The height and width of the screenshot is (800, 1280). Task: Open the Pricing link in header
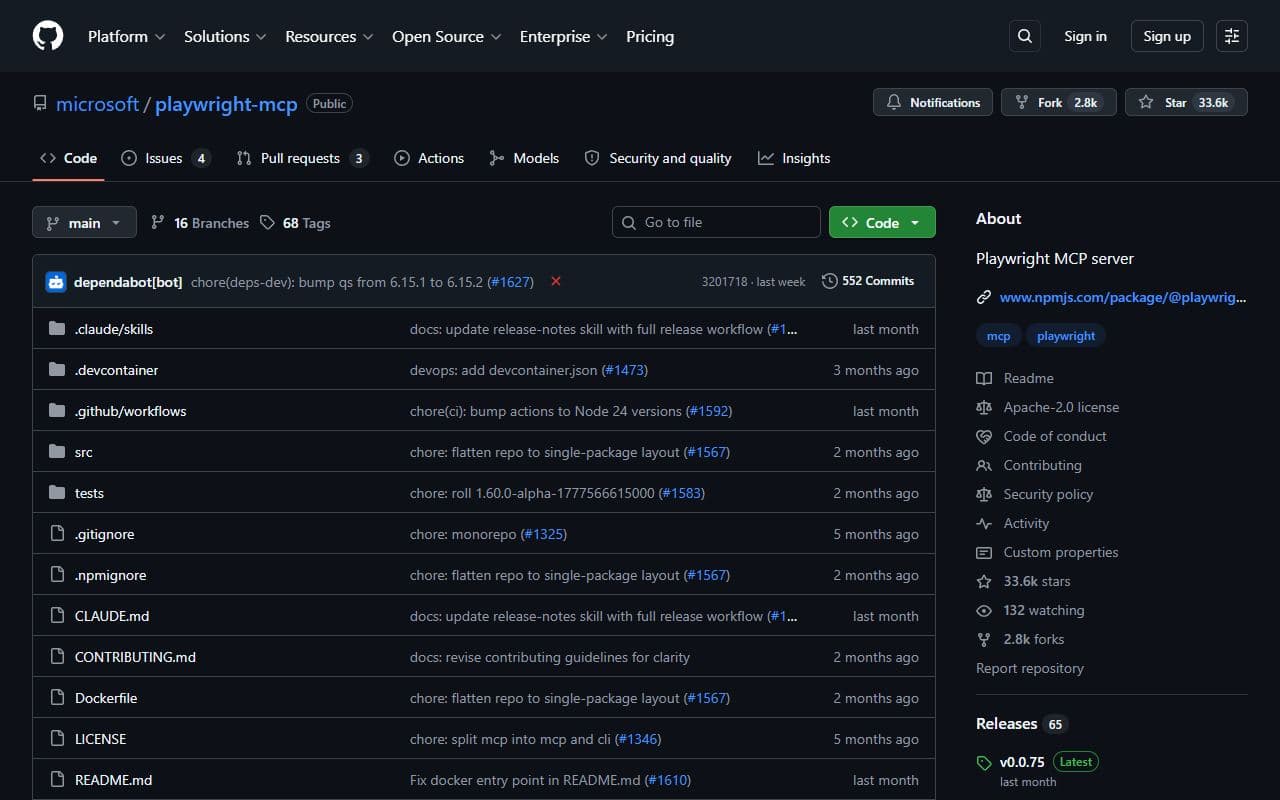650,36
